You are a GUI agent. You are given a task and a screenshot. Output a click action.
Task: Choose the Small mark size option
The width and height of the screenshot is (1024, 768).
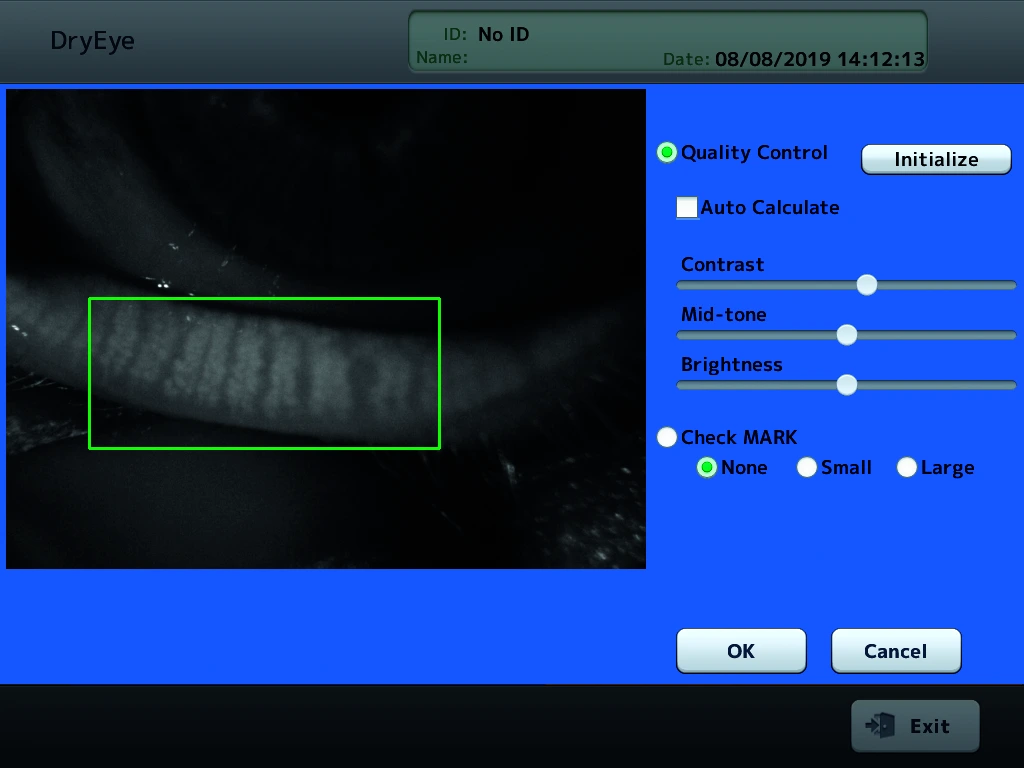[807, 468]
